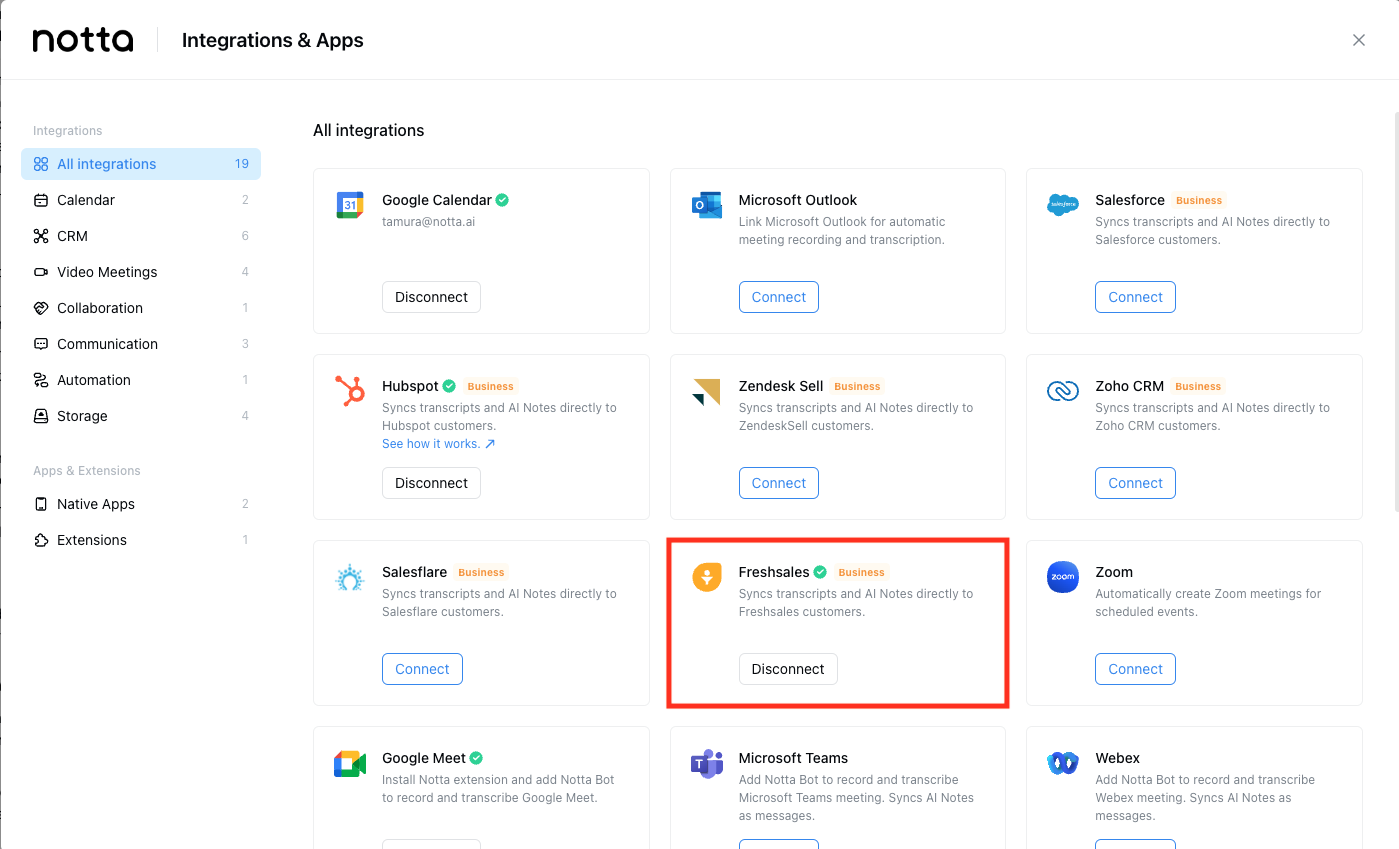
Task: Click the CRM sidebar icon
Action: 41,236
